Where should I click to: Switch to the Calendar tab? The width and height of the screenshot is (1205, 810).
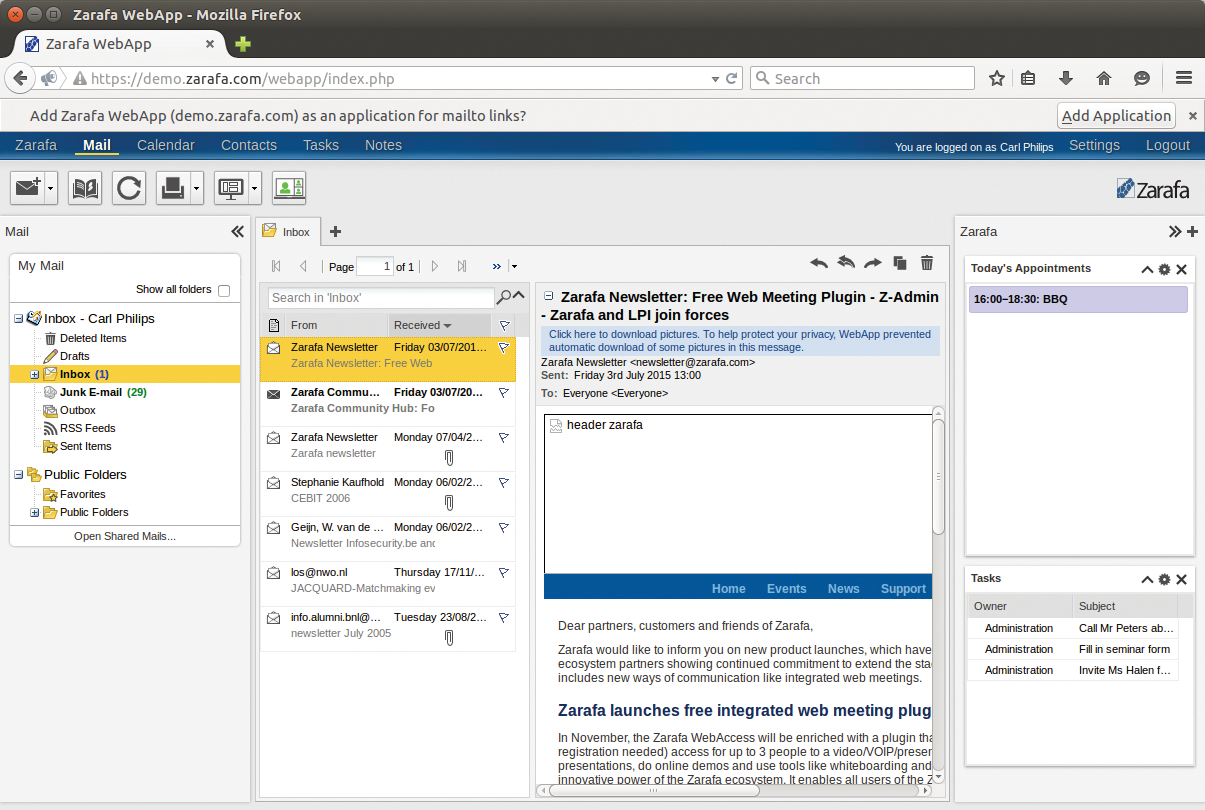pyautogui.click(x=165, y=145)
